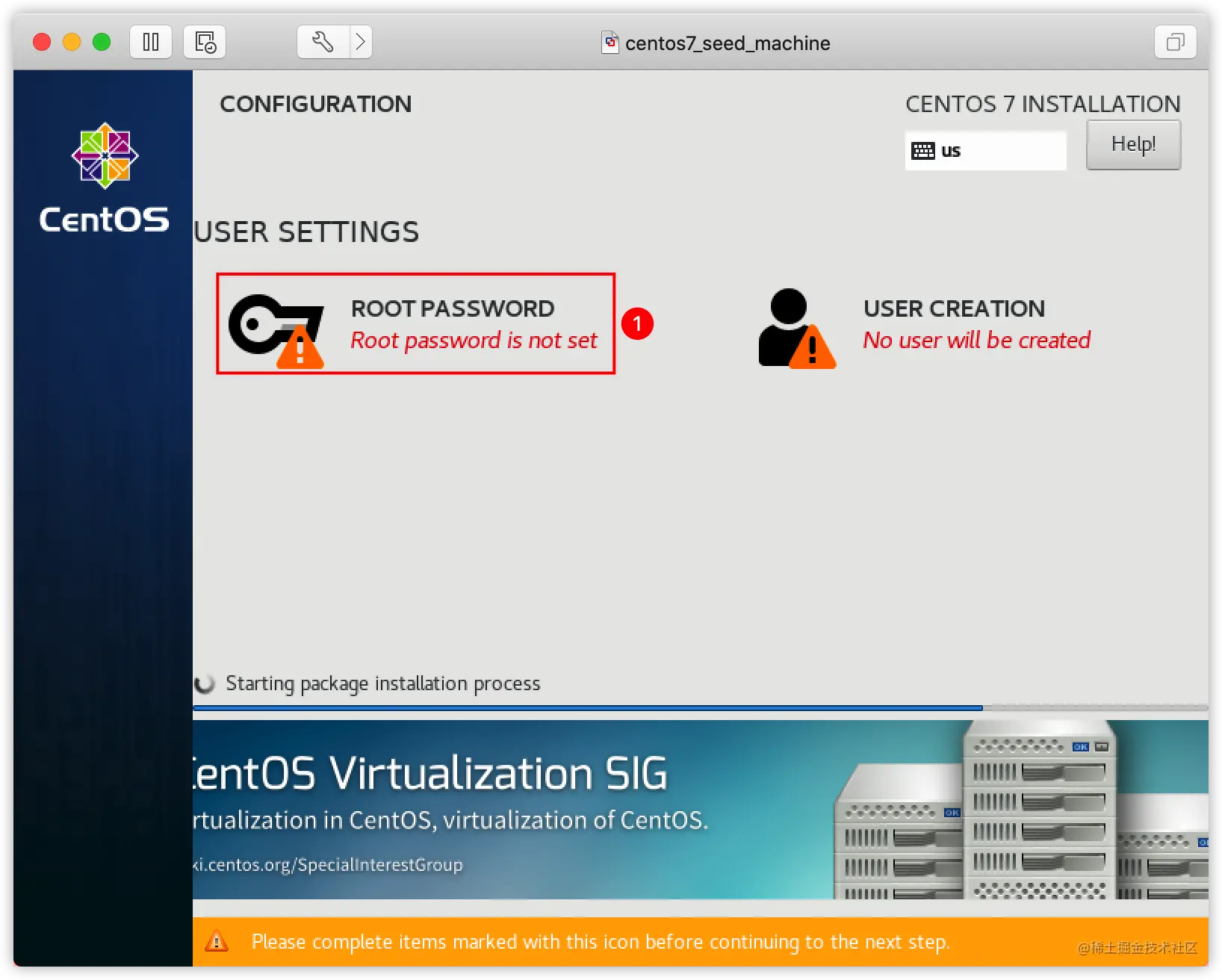
Task: Select the us keyboard layout field
Action: pyautogui.click(x=985, y=151)
